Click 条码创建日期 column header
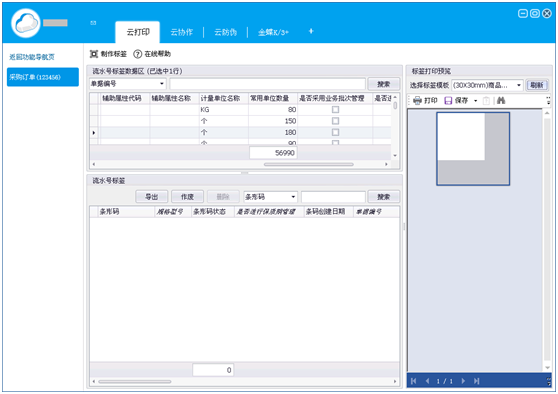 [x=328, y=211]
